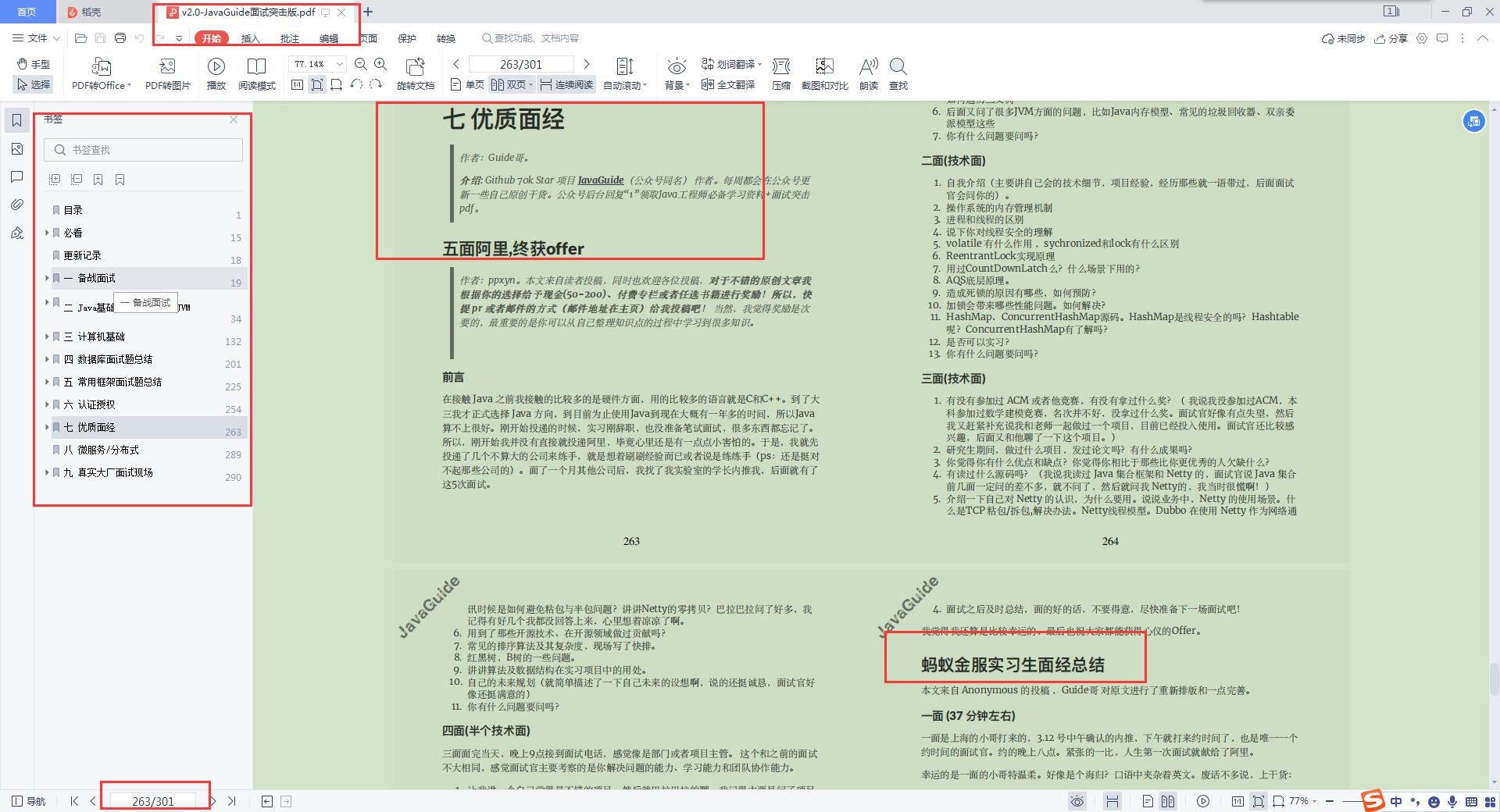Click the open-file folder icon
Screen dimensions: 1500x812
(x=80, y=37)
